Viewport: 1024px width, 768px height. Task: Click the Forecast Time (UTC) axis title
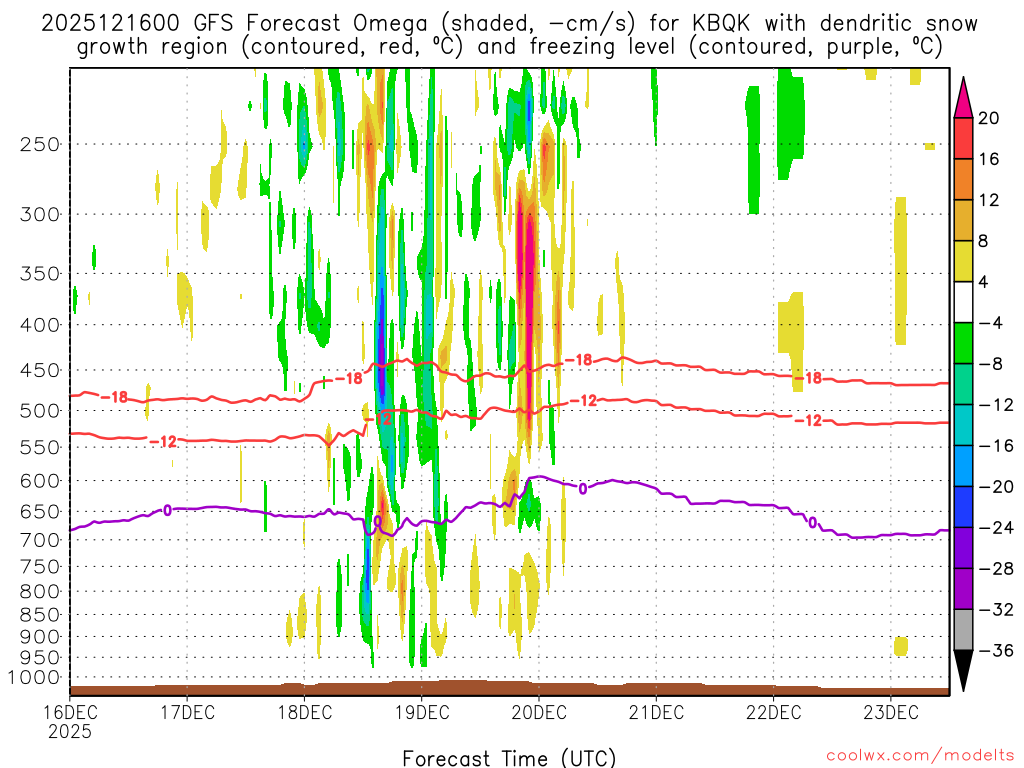(509, 758)
